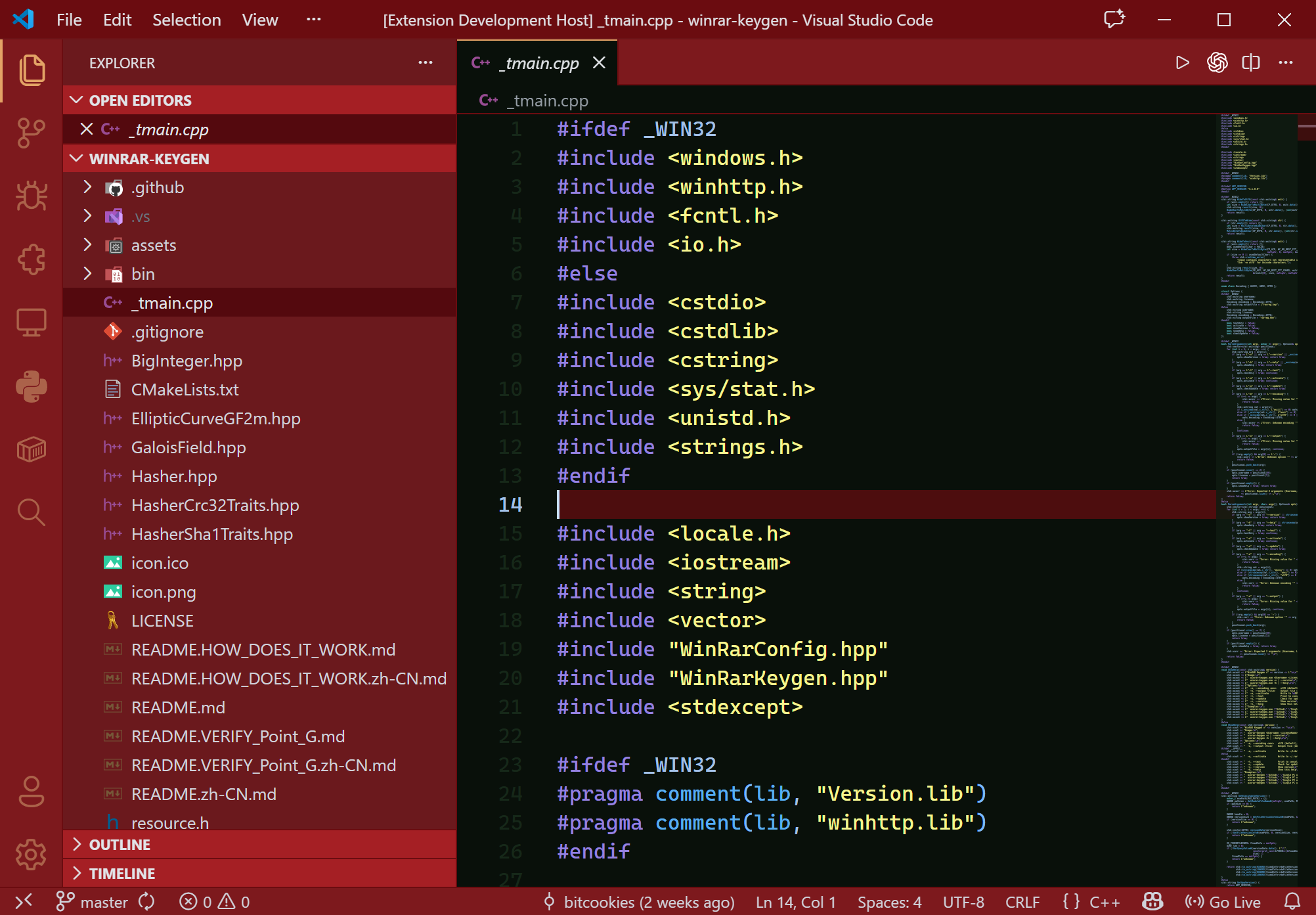The height and width of the screenshot is (915, 1316).
Task: Open GaloisField.hpp file
Action: click(x=260, y=447)
